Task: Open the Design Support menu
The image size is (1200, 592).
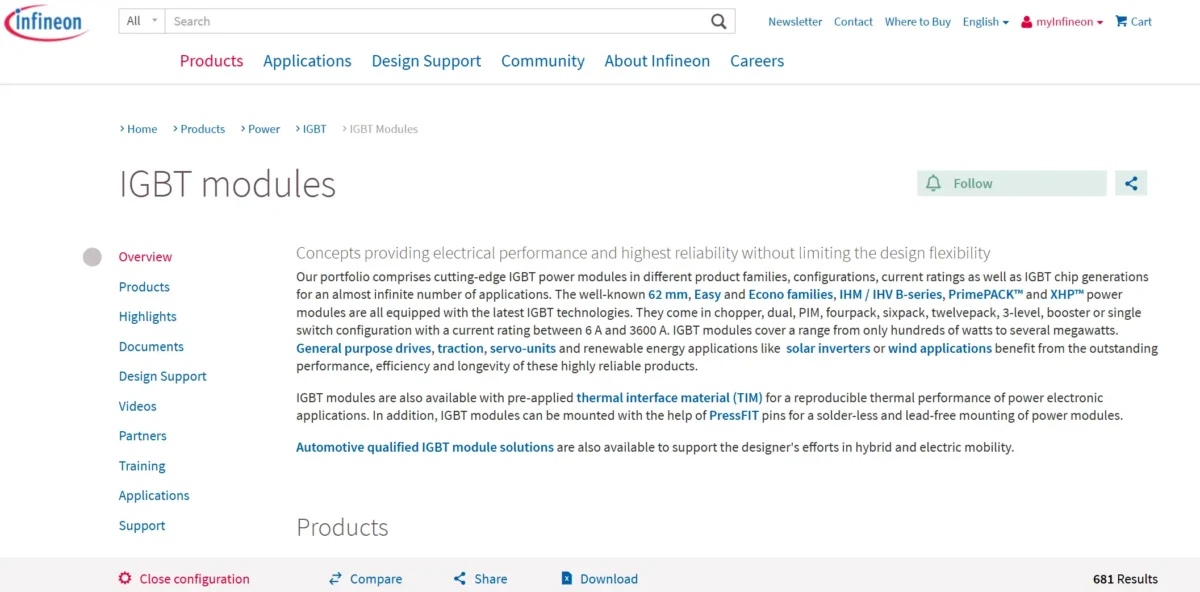Action: pos(426,61)
